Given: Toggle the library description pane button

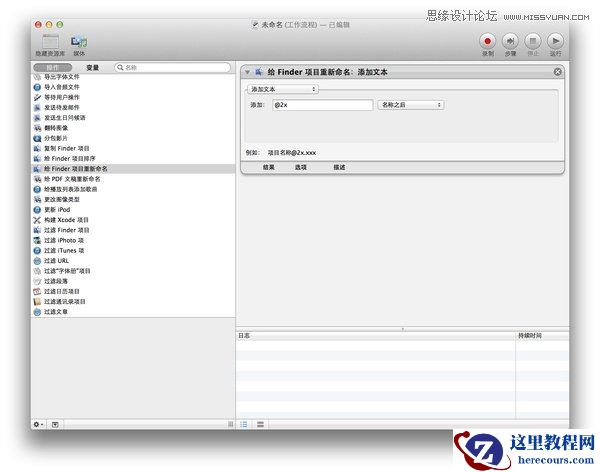Looking at the screenshot, I should pos(55,424).
